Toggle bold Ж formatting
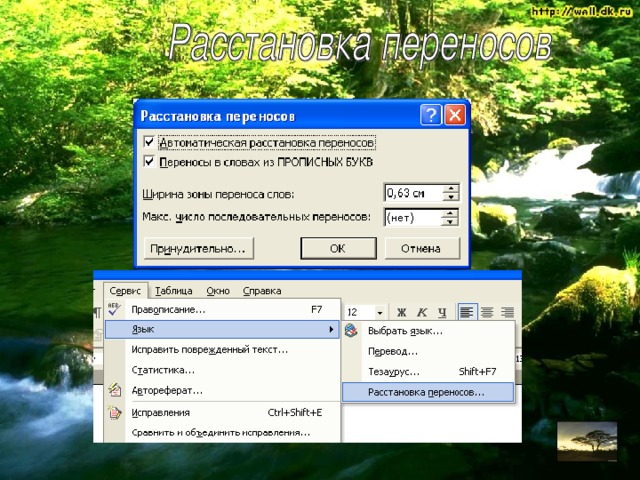640x480 pixels. pyautogui.click(x=402, y=313)
